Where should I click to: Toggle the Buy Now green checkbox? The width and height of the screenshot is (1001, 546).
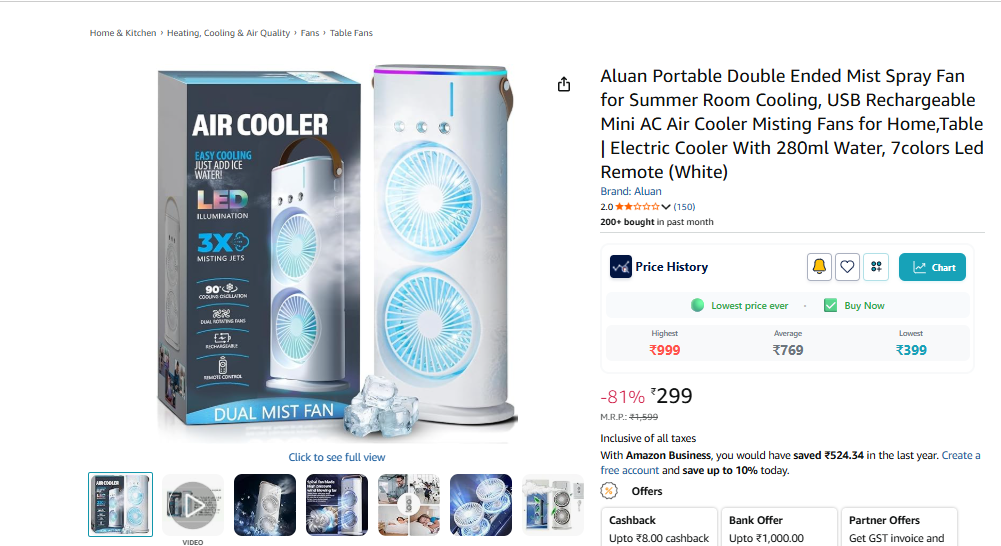pyautogui.click(x=830, y=305)
